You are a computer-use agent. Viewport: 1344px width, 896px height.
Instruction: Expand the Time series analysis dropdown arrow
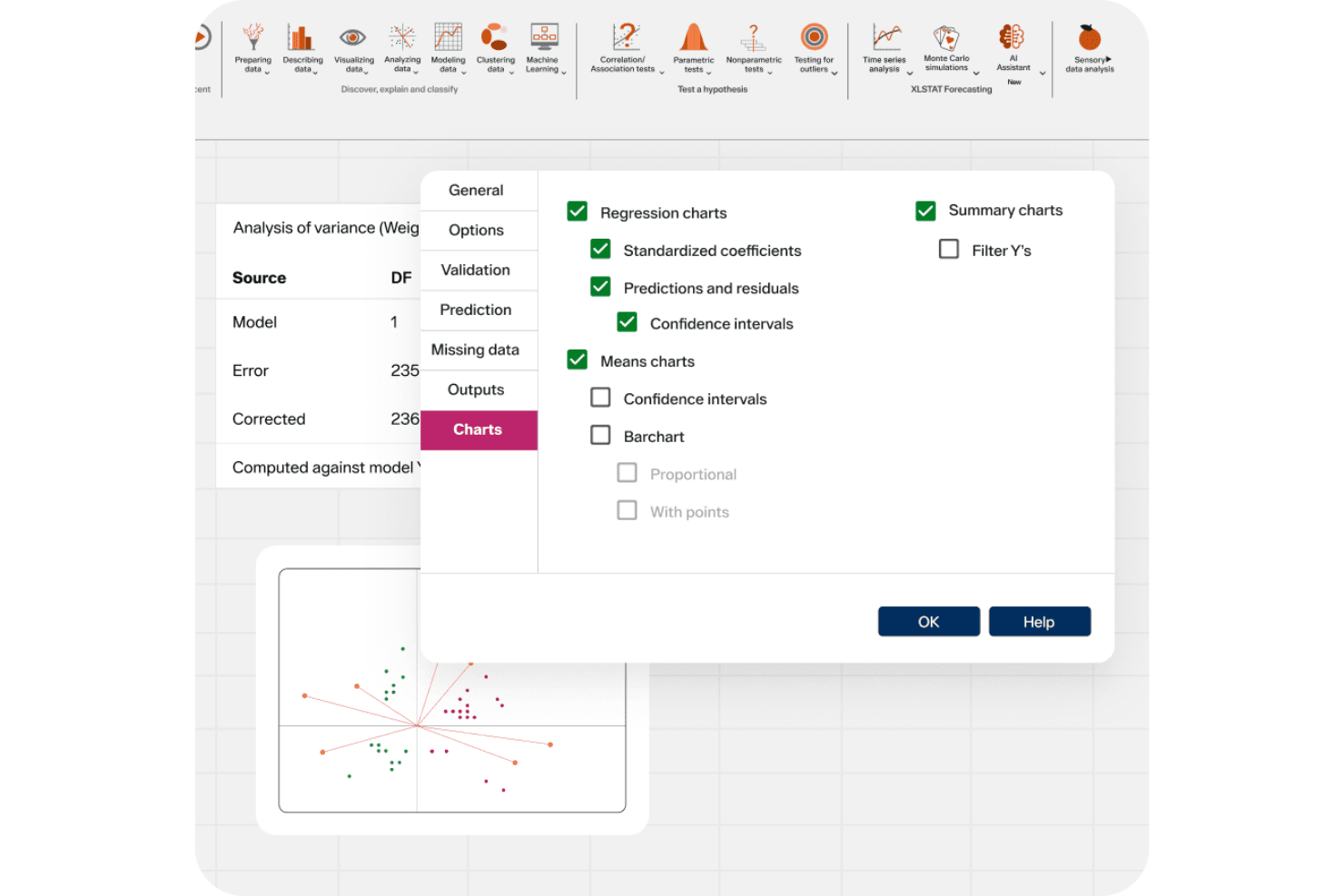coord(909,73)
